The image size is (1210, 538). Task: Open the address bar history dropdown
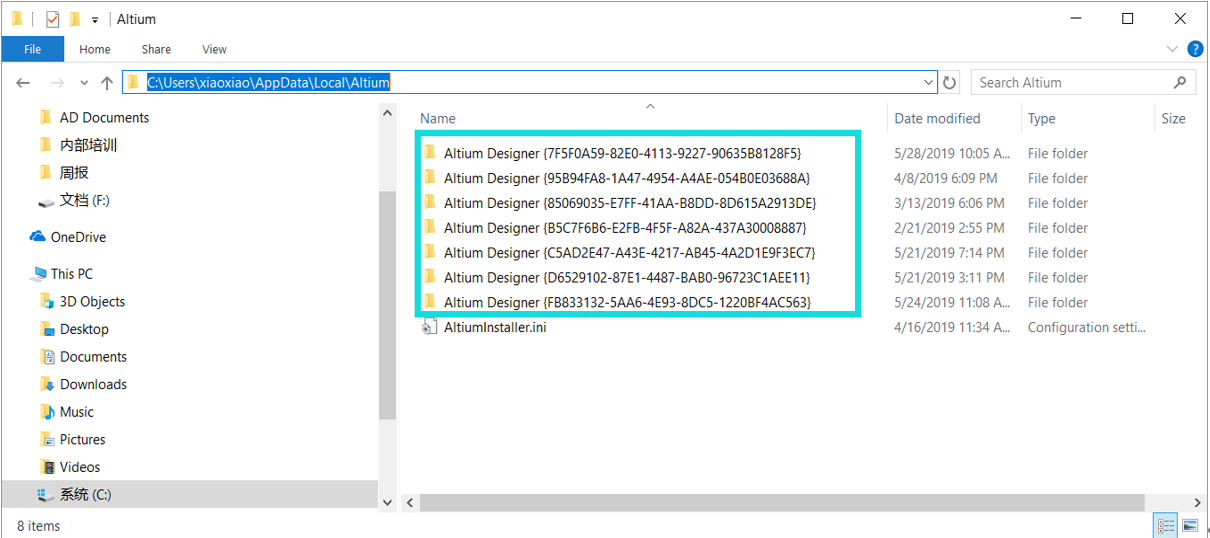click(928, 83)
